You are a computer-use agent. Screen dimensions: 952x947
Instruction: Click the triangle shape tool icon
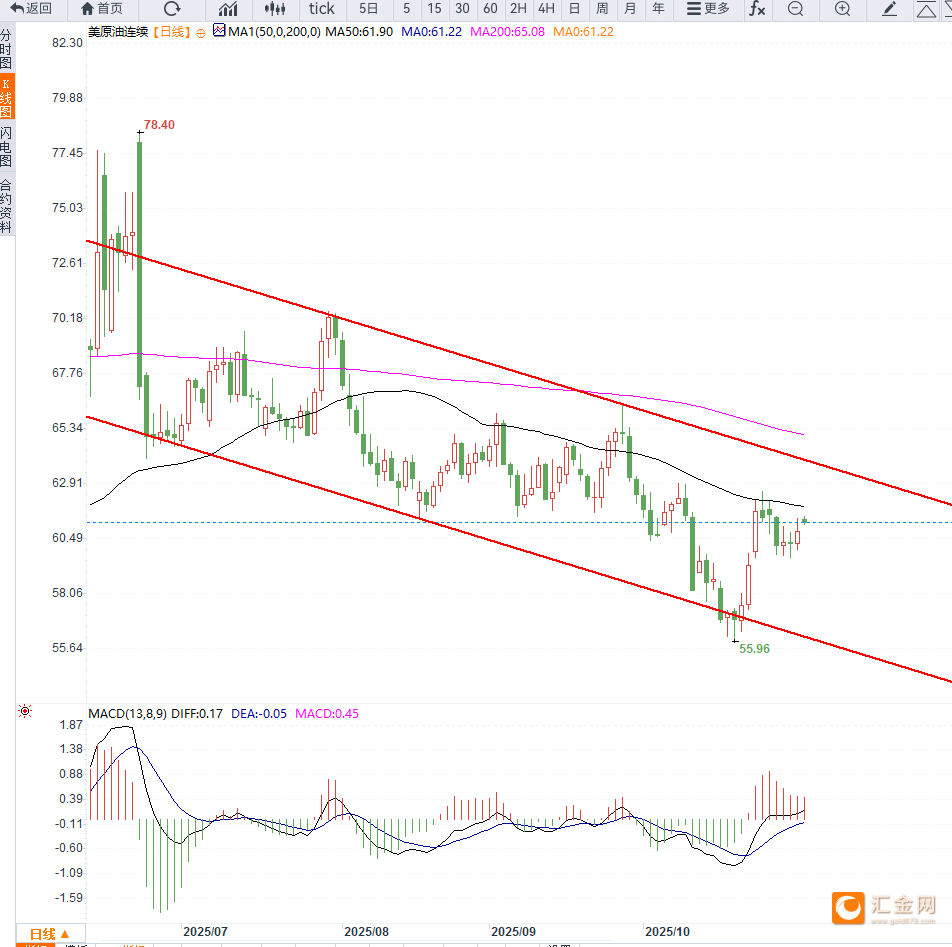926,10
